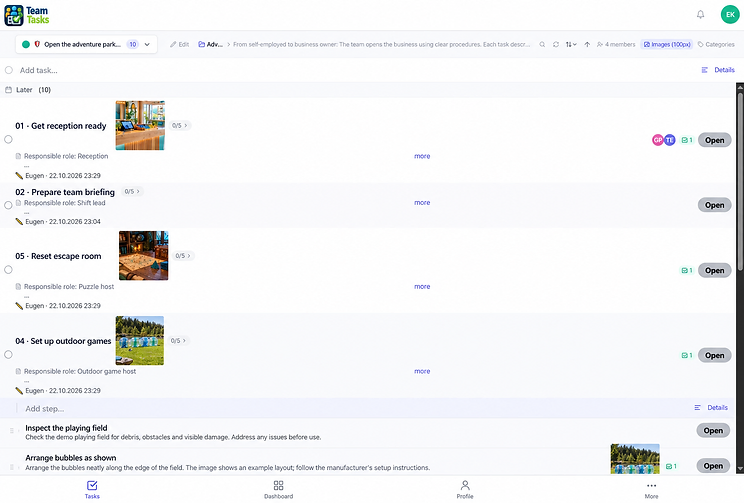The image size is (744, 503).
Task: Click image count icon on Get reception ready
Action: coord(687,140)
